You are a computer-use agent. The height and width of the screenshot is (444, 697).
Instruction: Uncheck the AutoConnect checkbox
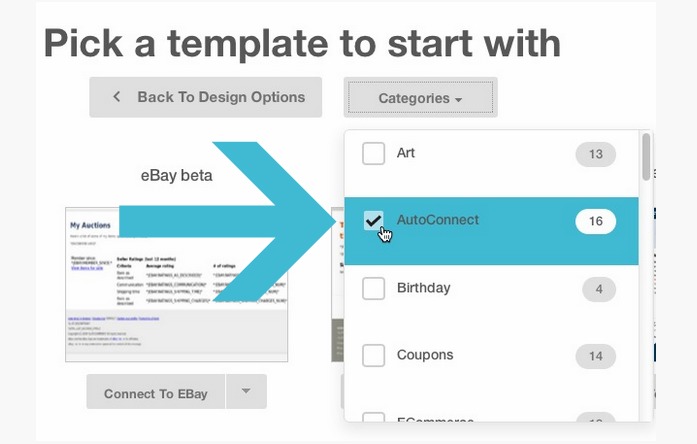[x=373, y=220]
